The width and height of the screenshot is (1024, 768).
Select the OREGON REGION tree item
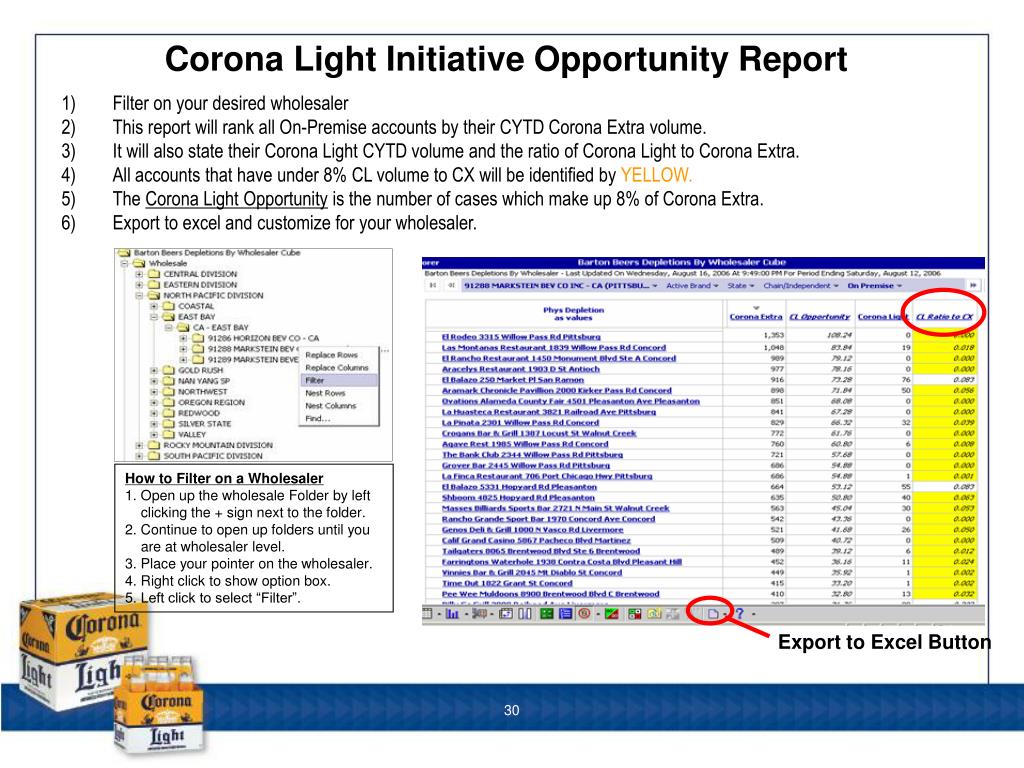pos(212,402)
